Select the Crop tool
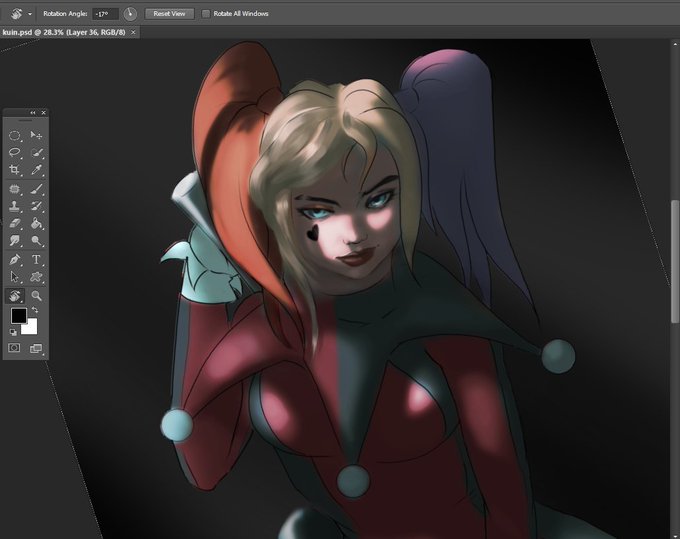Screen dimensions: 680x539 tap(15, 170)
